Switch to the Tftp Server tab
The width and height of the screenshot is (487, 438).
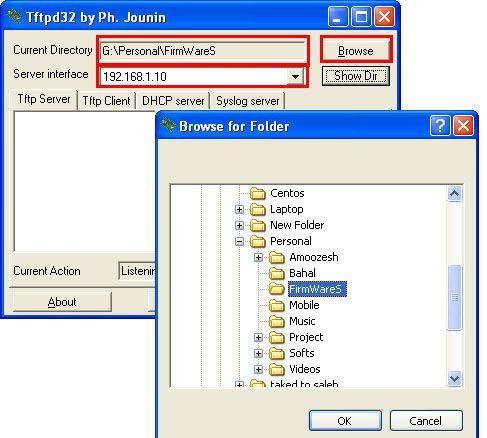click(44, 99)
